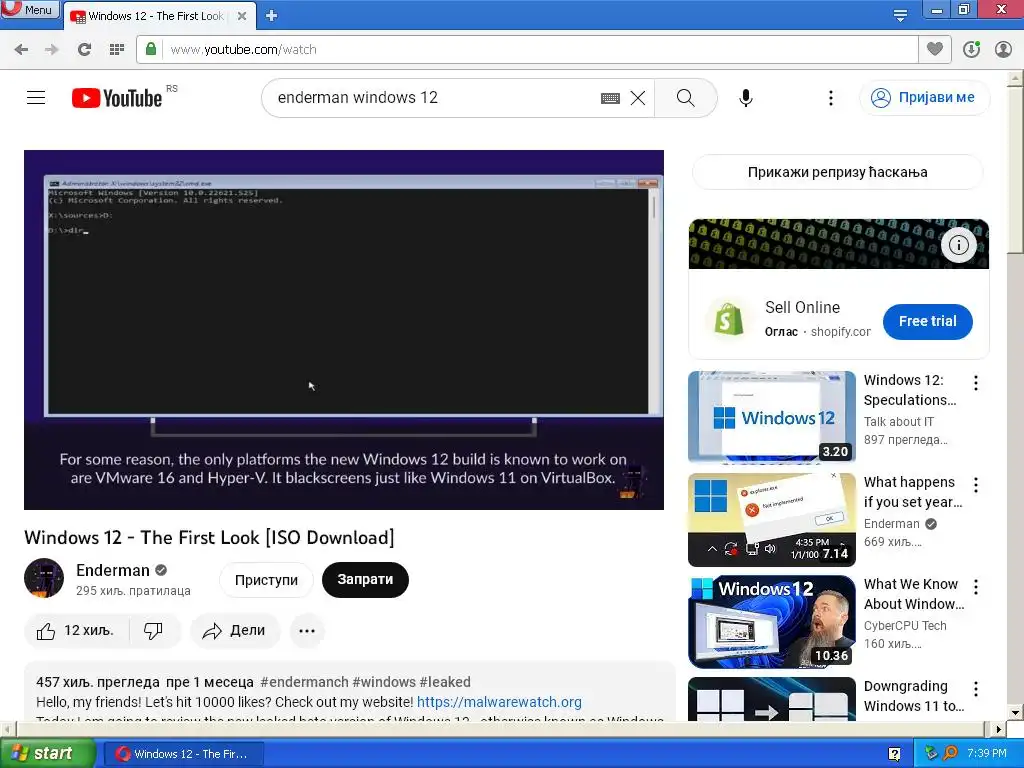Open What We Know About Windows thumbnail
1024x768 pixels.
point(772,621)
